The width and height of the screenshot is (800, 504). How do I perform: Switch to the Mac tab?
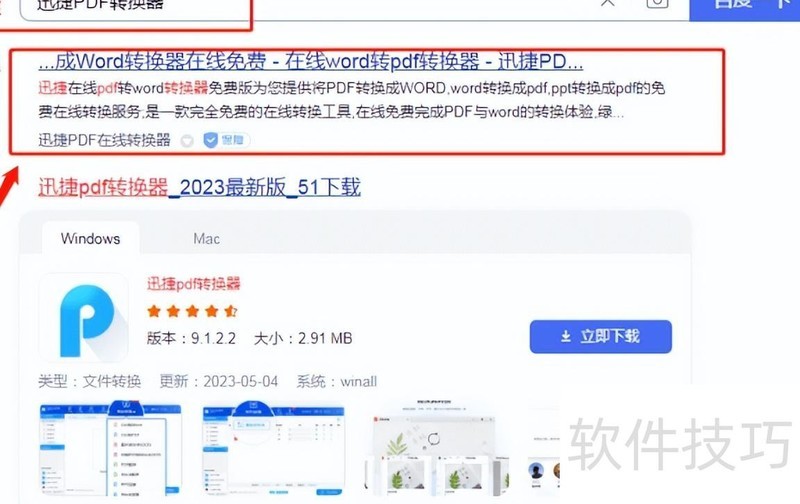tap(206, 239)
